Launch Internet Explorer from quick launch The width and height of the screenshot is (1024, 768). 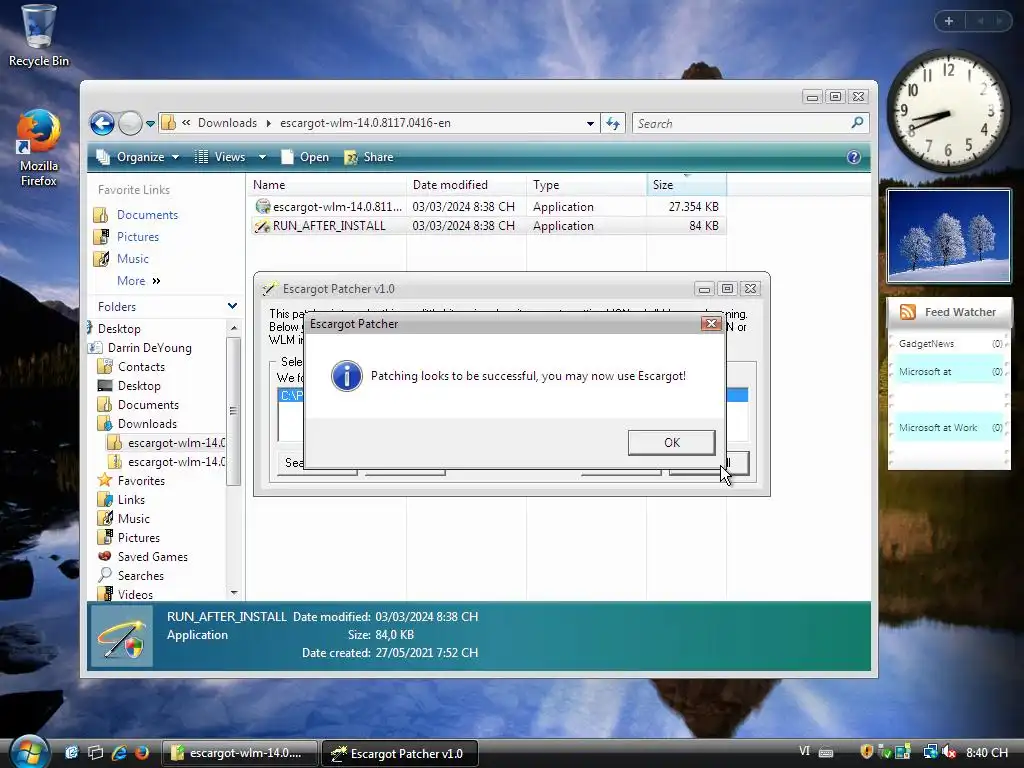pos(119,752)
